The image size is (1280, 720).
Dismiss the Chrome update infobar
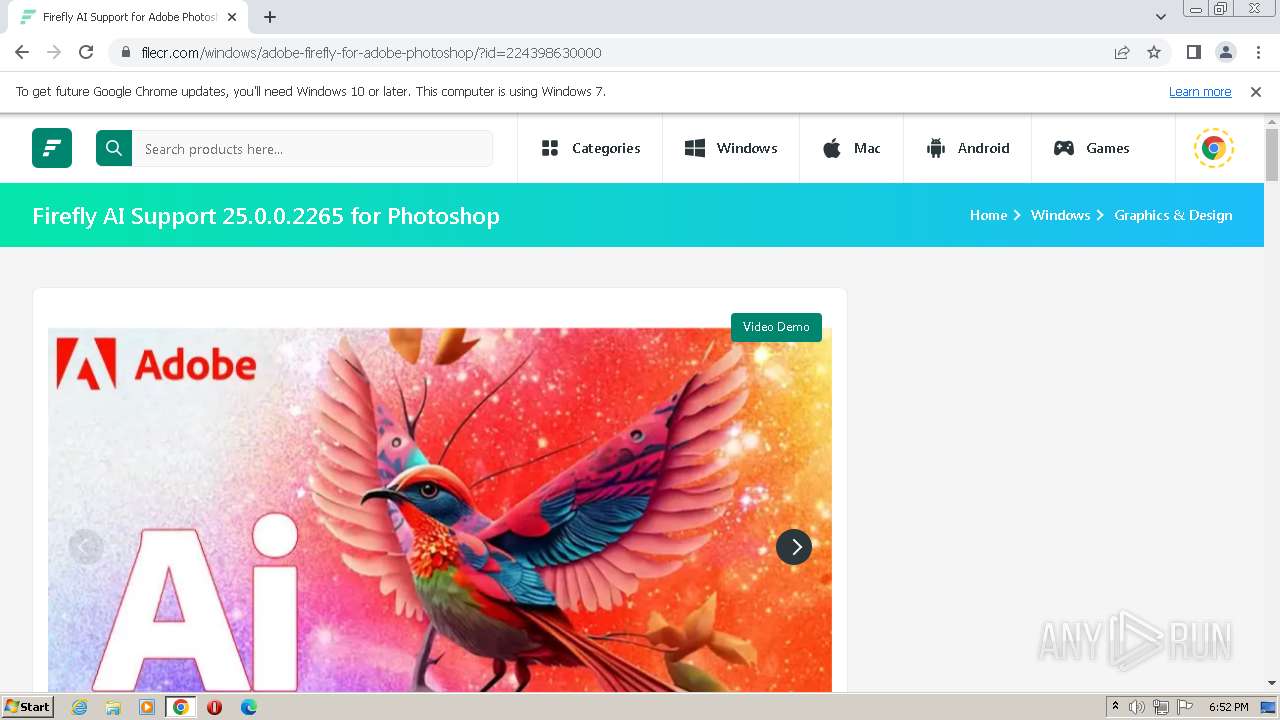click(1256, 91)
